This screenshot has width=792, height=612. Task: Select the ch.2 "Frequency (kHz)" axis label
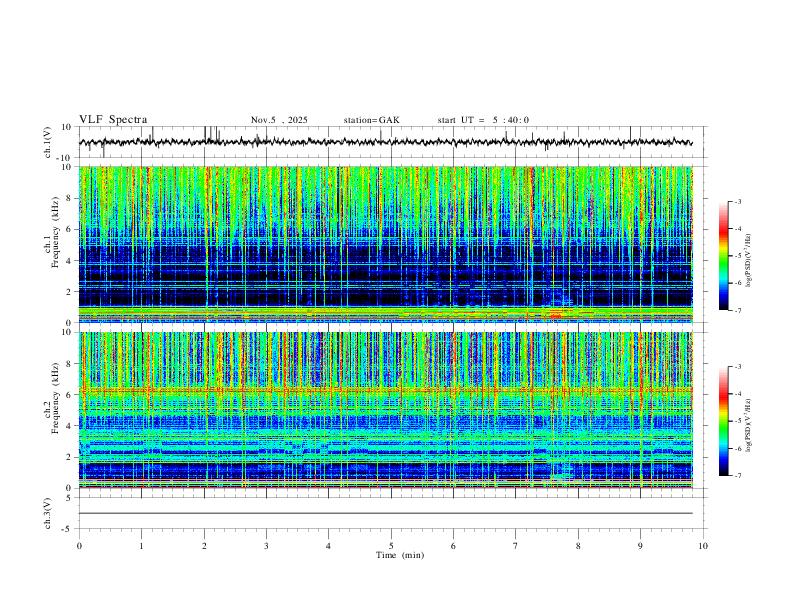55,398
